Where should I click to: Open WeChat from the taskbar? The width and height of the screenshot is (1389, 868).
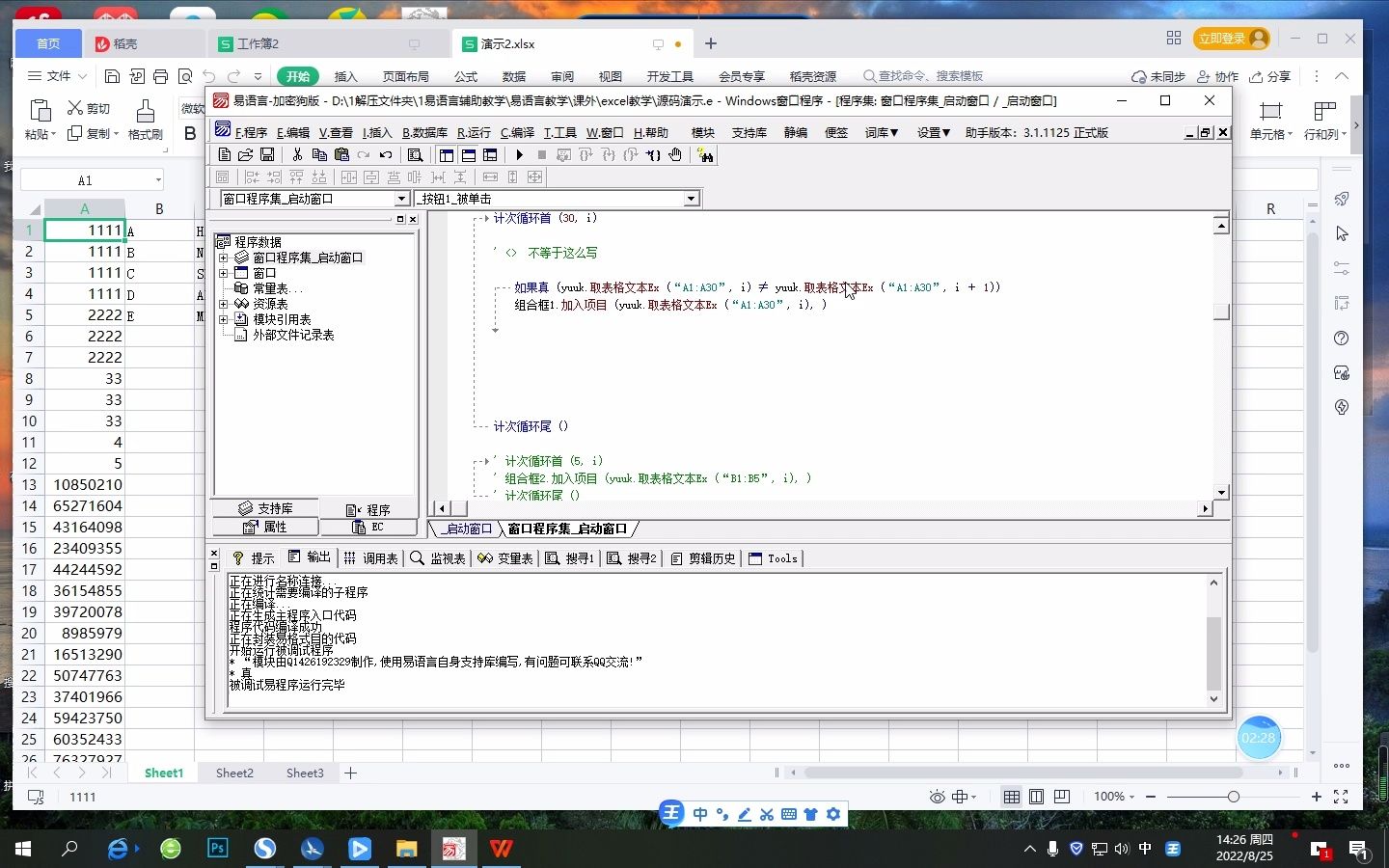(169, 850)
